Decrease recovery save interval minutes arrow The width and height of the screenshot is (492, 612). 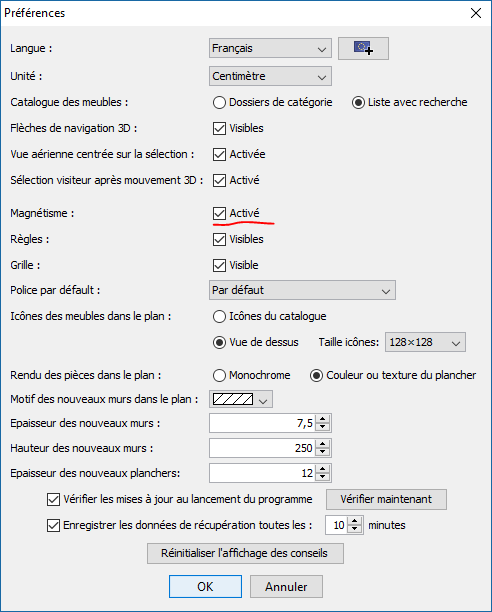[x=354, y=529]
